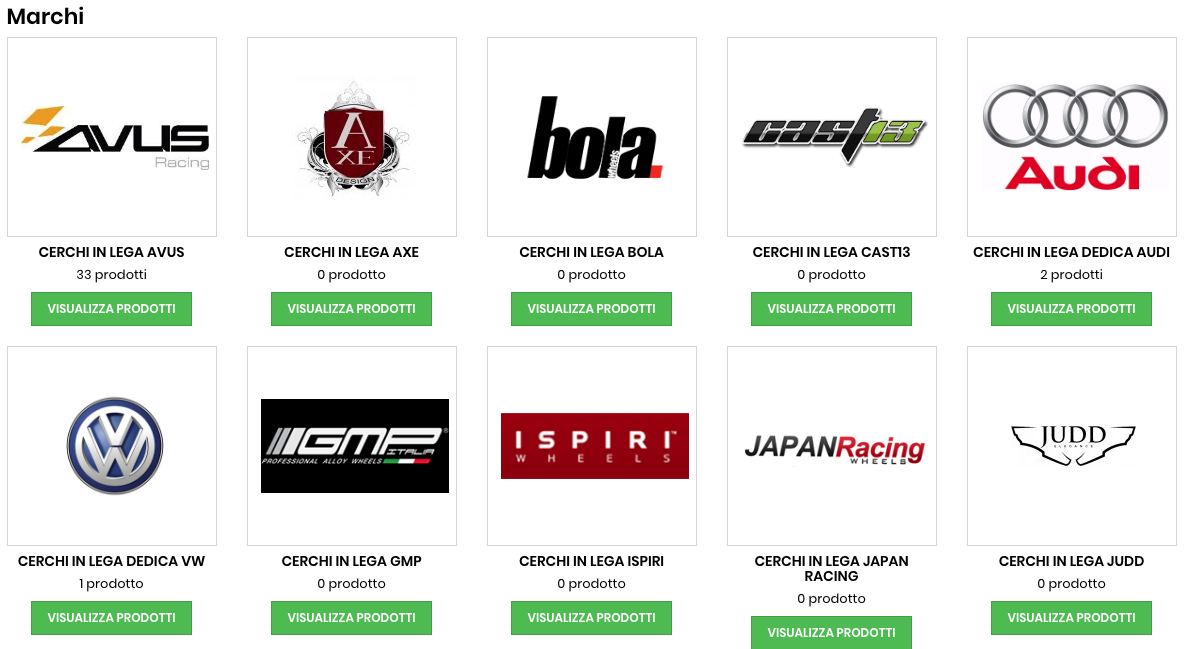Click Visualizza Prodotti under Japan Racing
Screen dimensions: 1187x649
click(x=831, y=632)
